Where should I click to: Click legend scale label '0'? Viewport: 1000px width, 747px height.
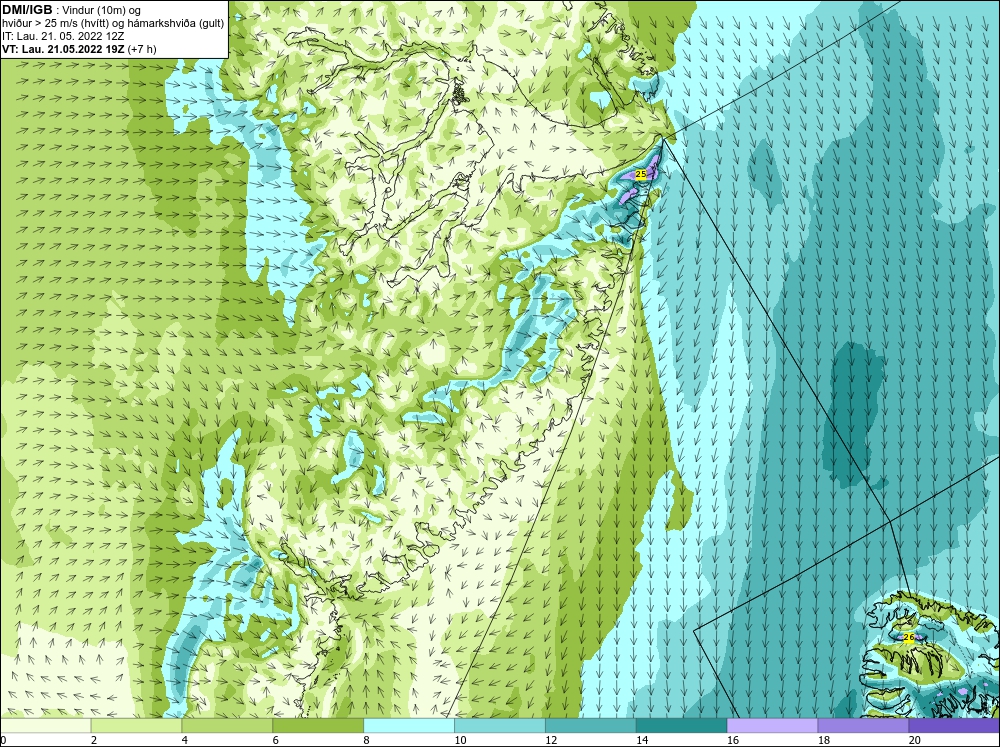pos(3,740)
